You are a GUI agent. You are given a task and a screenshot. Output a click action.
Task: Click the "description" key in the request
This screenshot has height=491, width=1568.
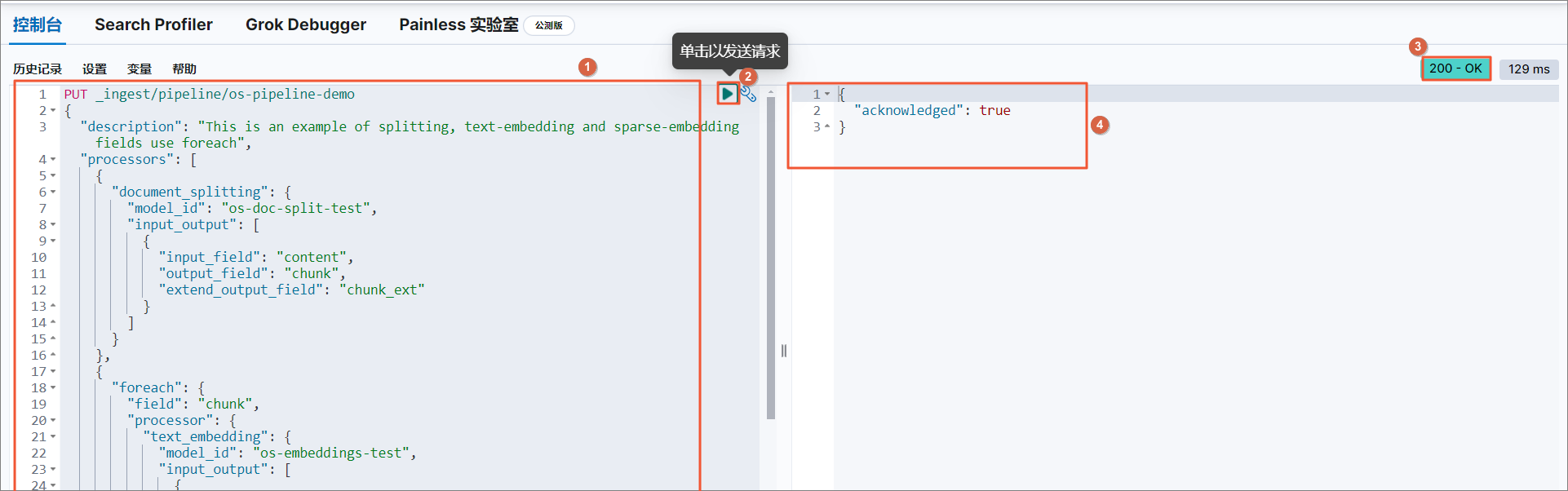tap(131, 126)
